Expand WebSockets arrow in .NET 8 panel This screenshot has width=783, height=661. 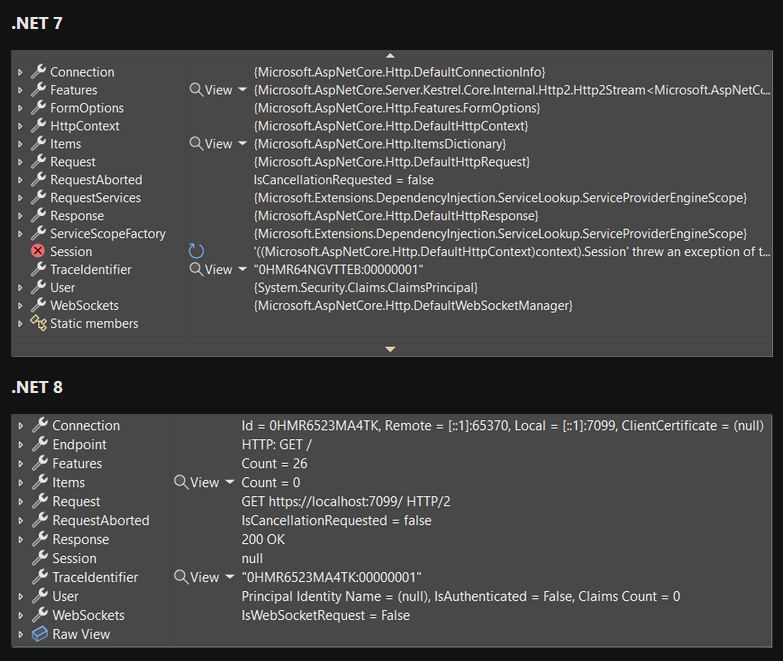(20, 616)
